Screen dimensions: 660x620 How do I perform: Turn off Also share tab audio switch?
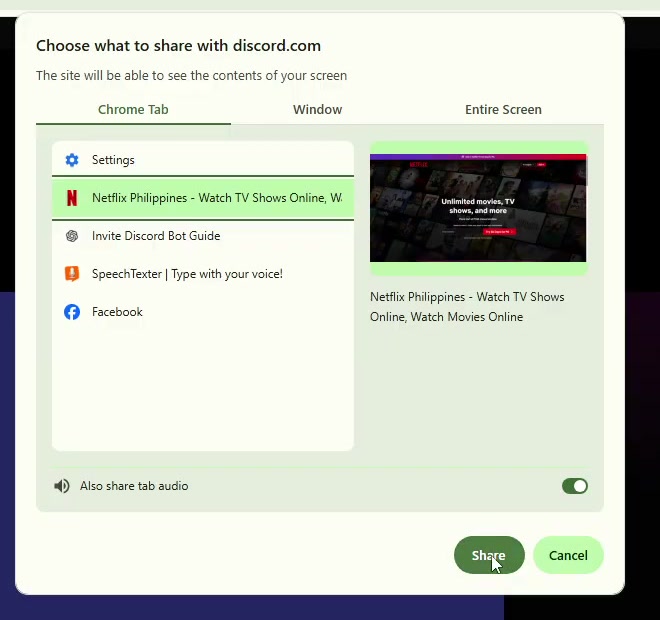(575, 486)
